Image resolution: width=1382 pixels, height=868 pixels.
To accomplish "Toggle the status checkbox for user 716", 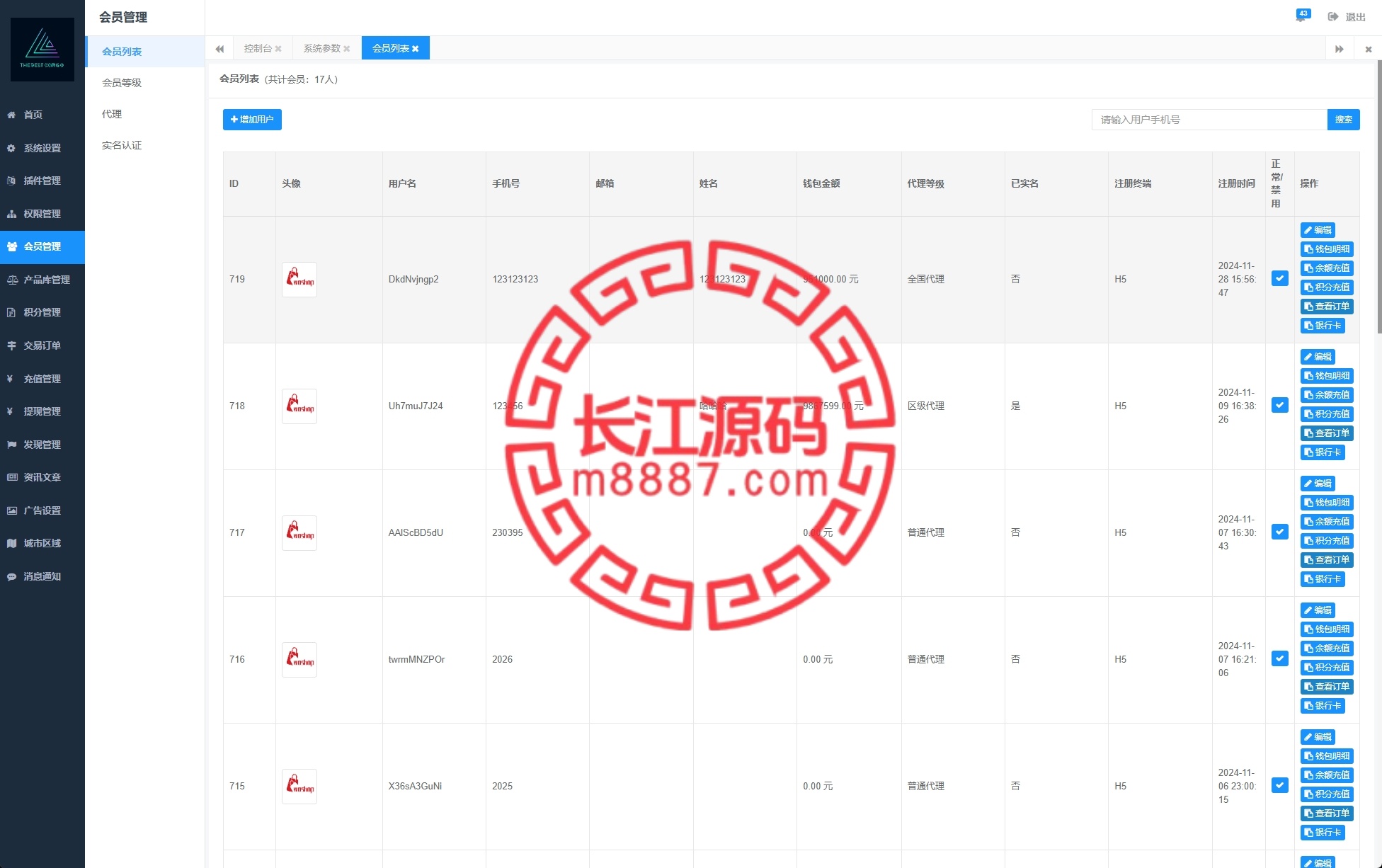I will (x=1280, y=658).
